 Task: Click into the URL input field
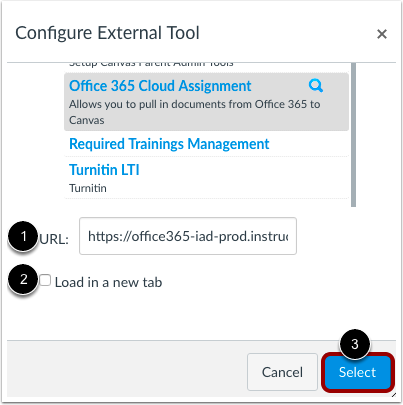188,236
